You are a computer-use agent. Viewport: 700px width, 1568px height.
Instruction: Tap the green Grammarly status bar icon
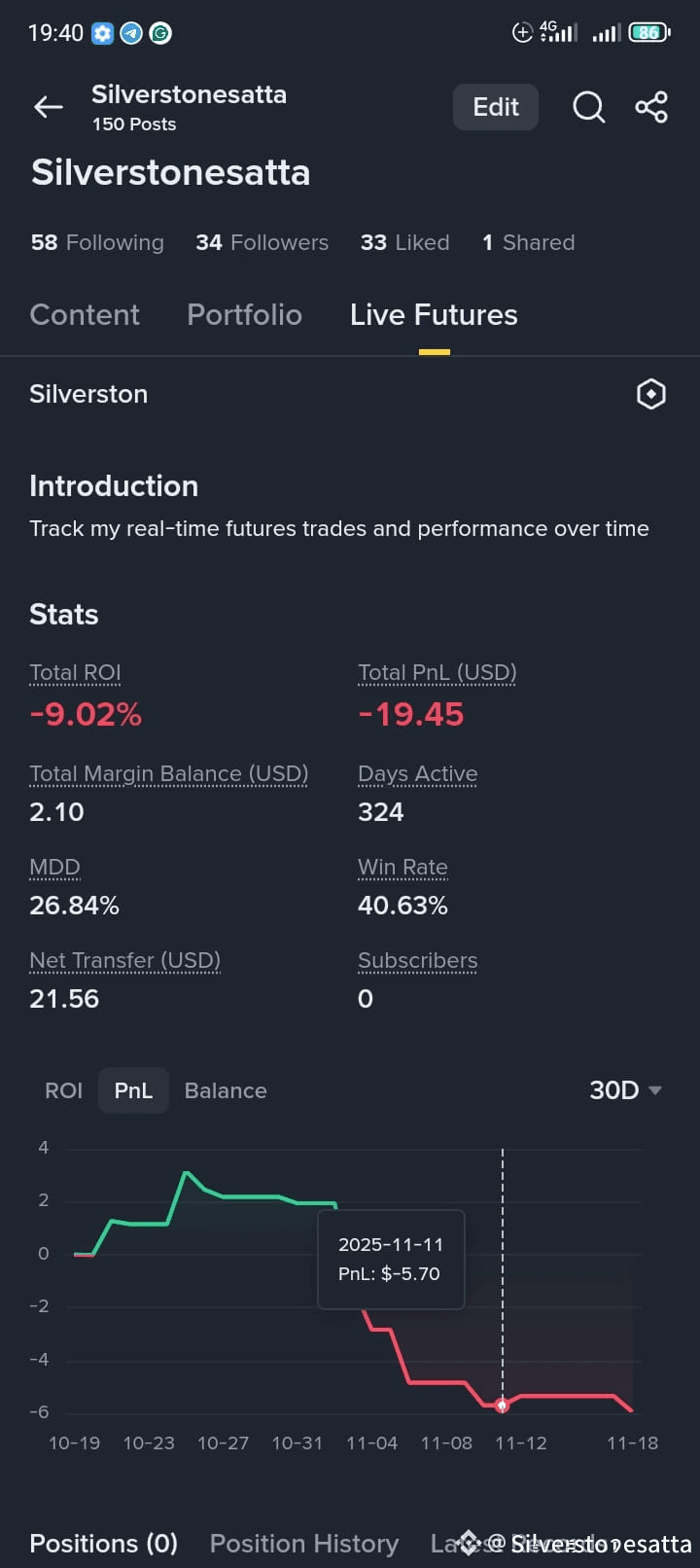point(160,33)
